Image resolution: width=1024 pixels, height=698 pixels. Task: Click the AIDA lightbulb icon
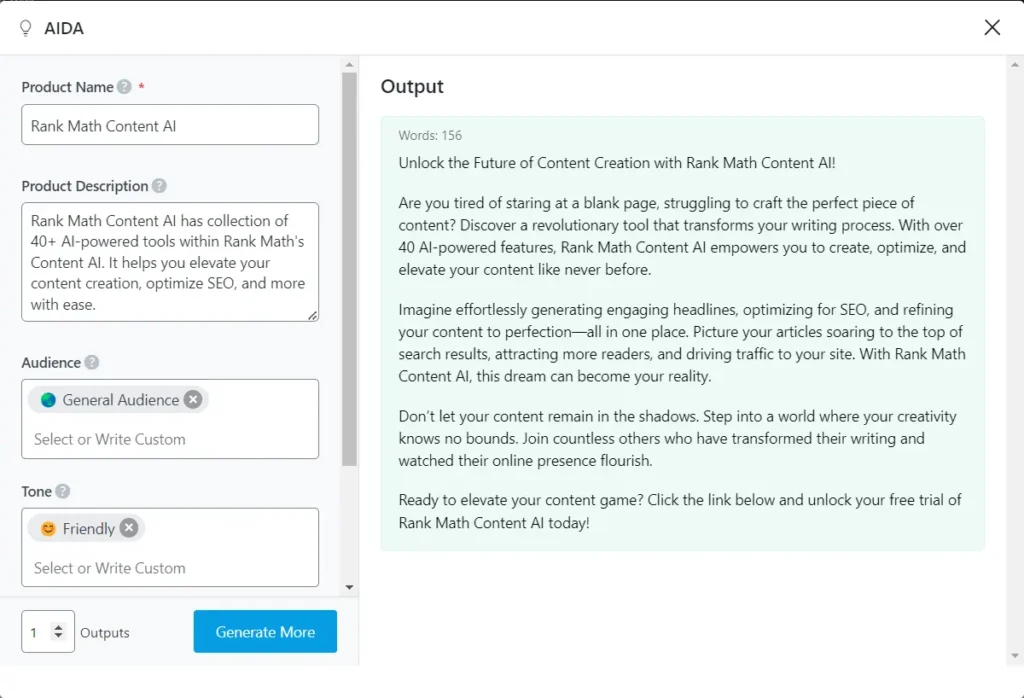click(25, 28)
